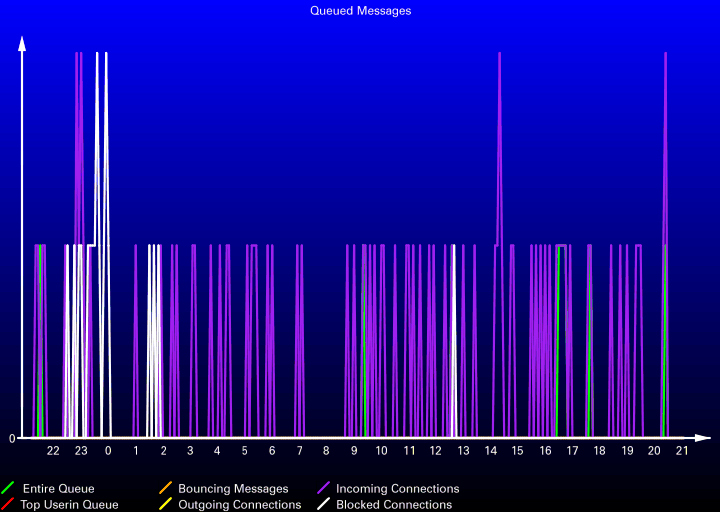Click the hour 22 label on x-axis
This screenshot has height=512, width=720.
coord(54,451)
